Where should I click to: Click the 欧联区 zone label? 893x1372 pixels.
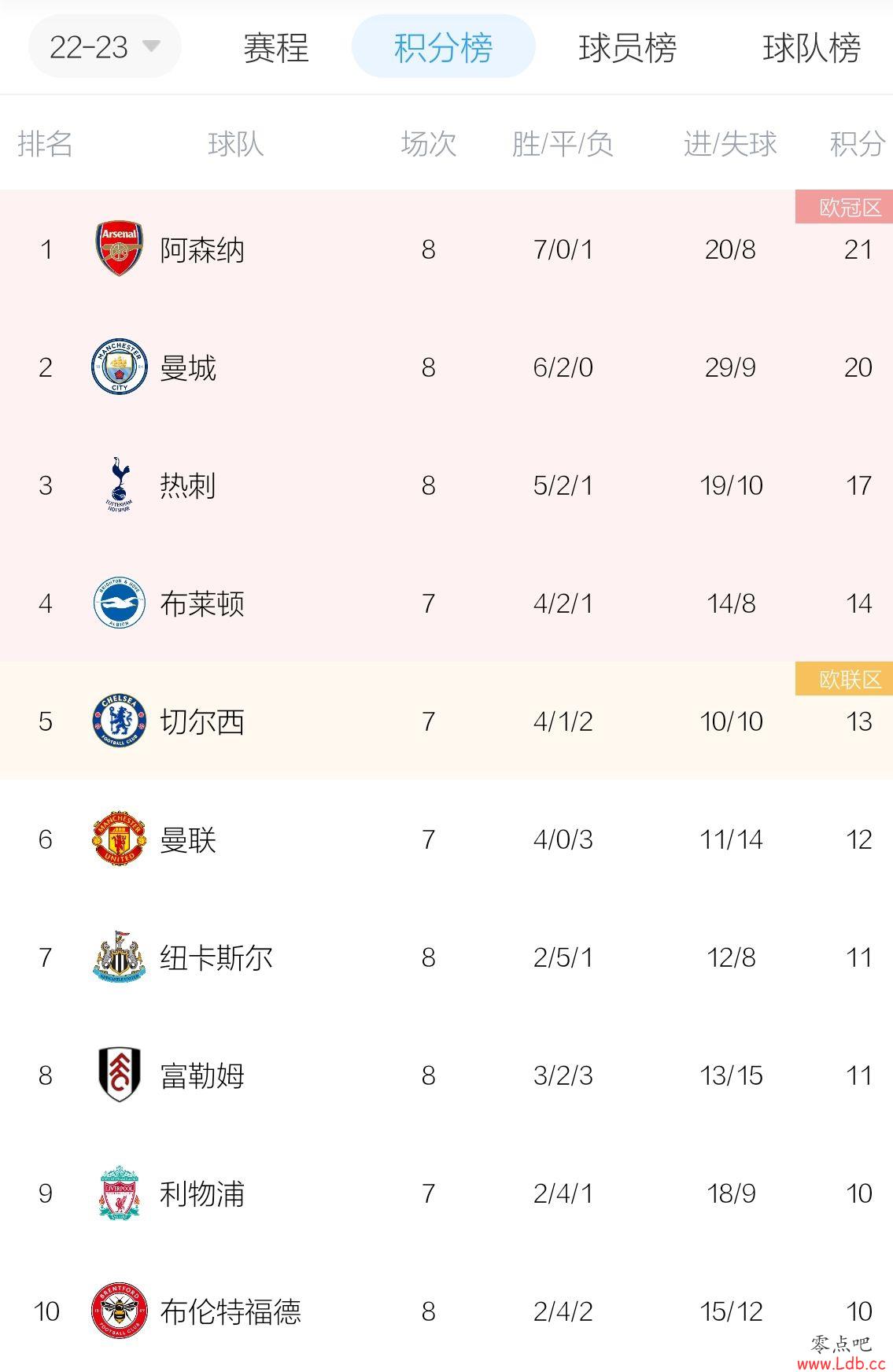844,679
